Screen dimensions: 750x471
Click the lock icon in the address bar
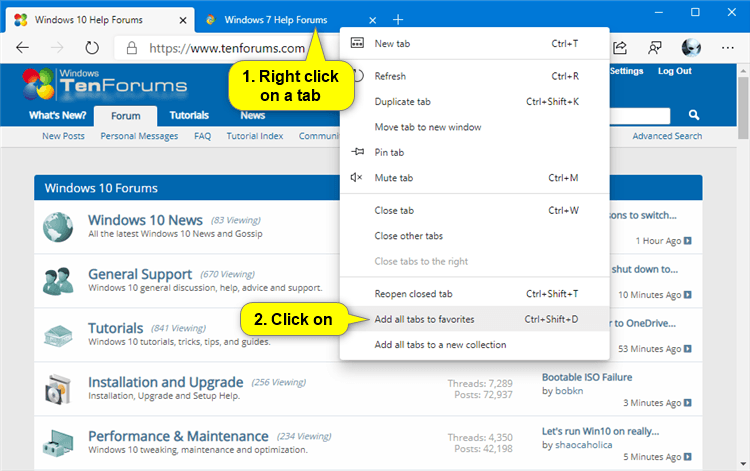[132, 48]
